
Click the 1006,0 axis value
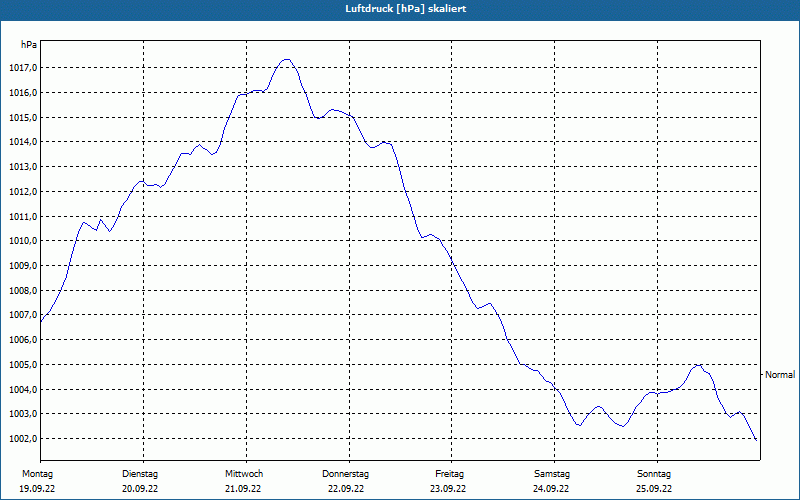23,340
